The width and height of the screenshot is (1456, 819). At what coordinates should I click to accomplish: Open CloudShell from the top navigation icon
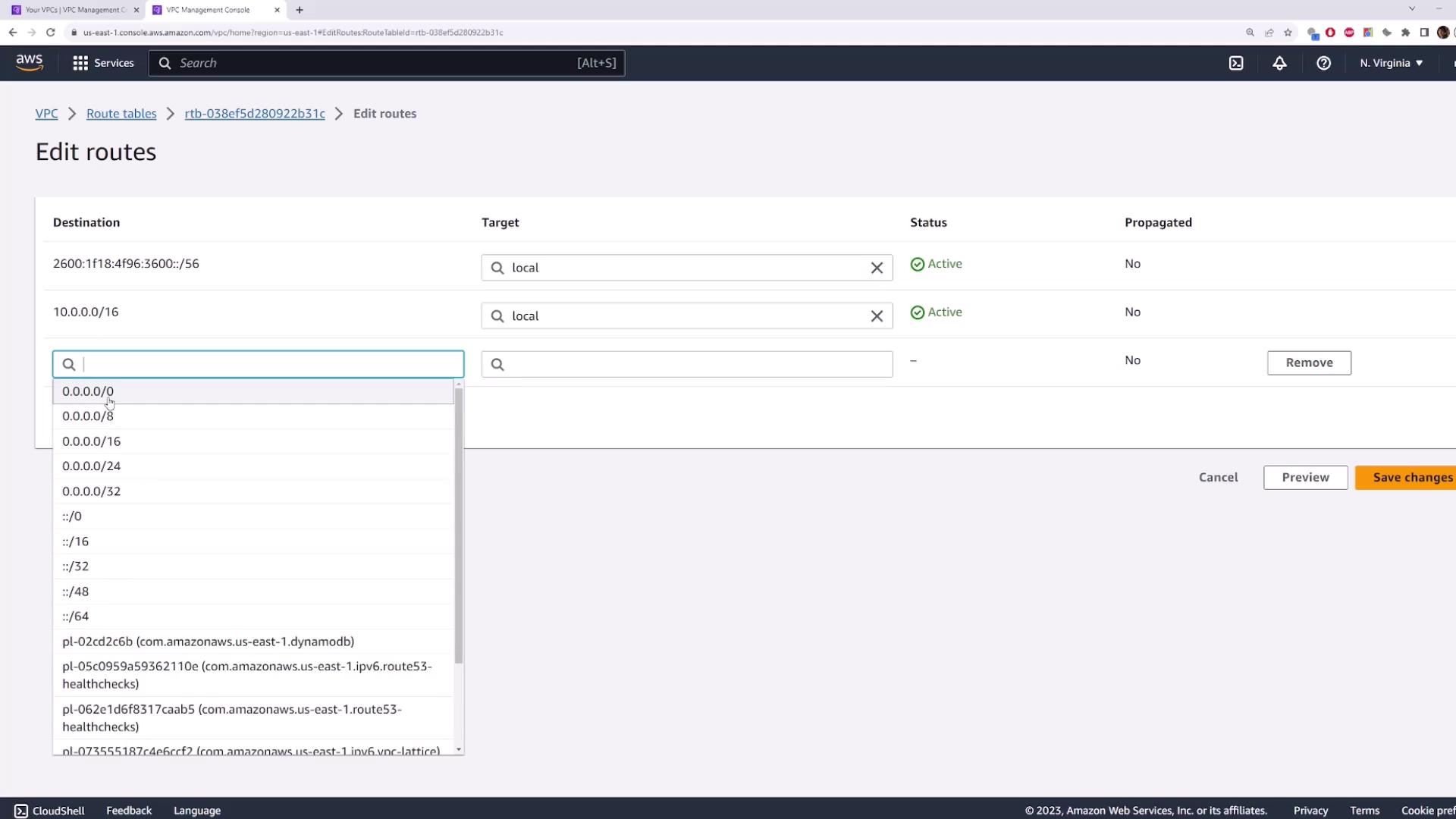click(x=1236, y=63)
